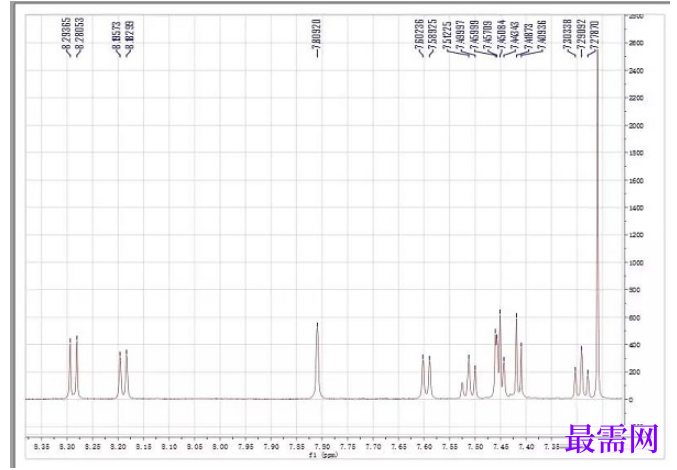Screen dimensions: 677x470
Task: Click the 7.29092 peak label
Action: point(582,35)
